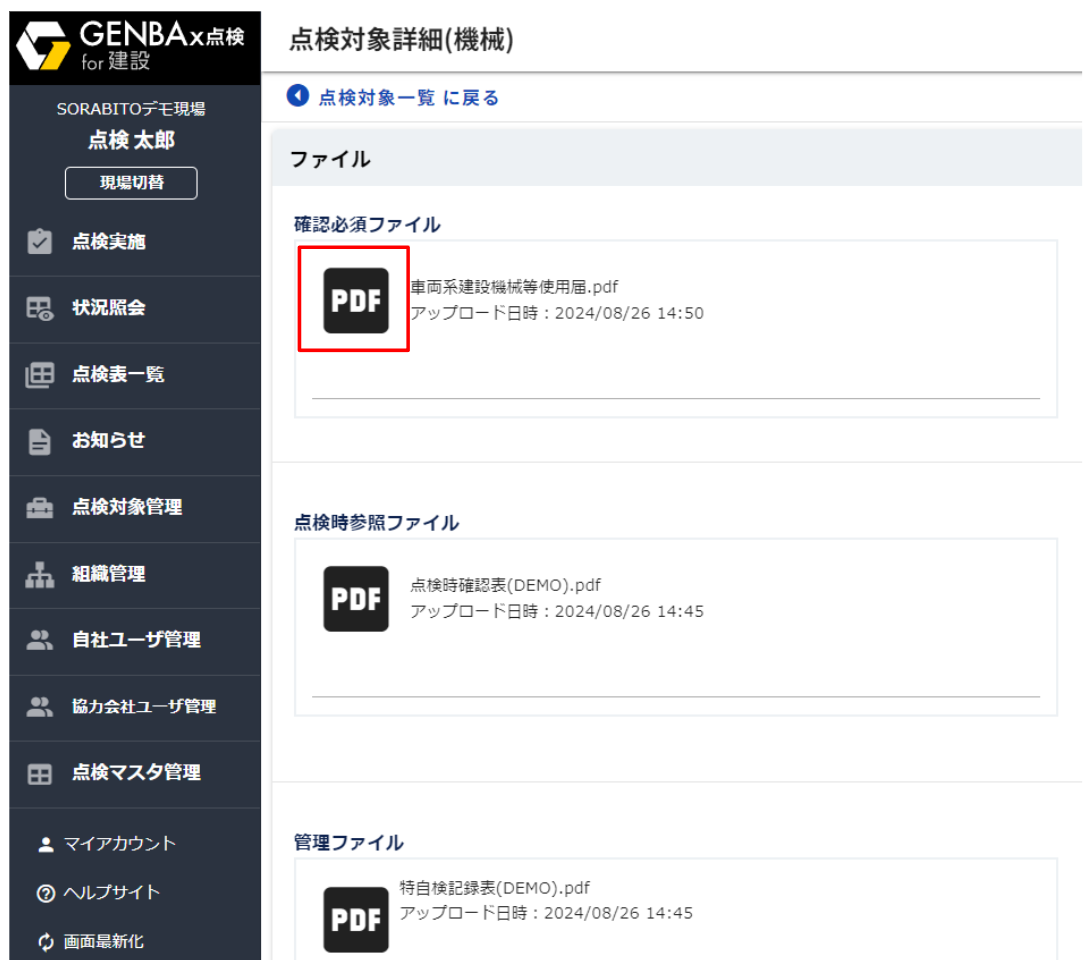Click the 組織管理 hierarchy icon
The width and height of the screenshot is (1087, 960).
[39, 575]
